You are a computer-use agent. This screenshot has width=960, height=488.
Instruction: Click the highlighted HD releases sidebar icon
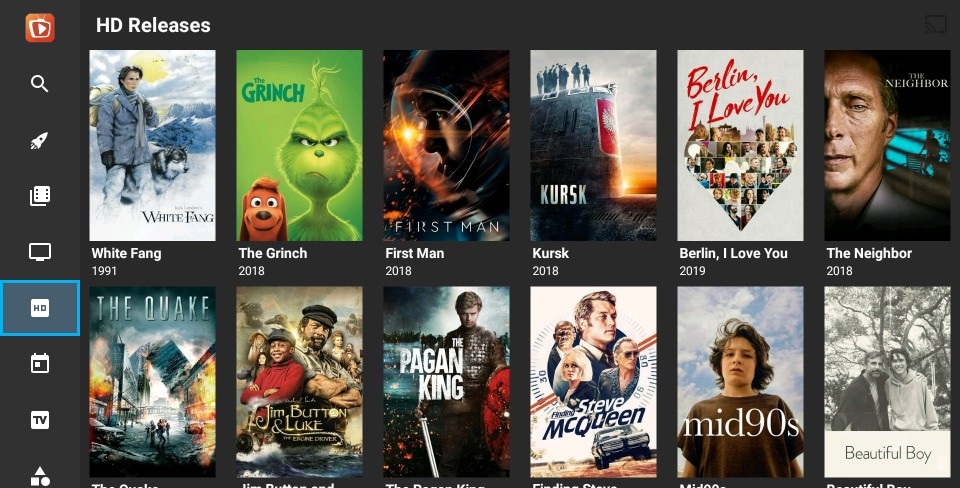point(40,308)
